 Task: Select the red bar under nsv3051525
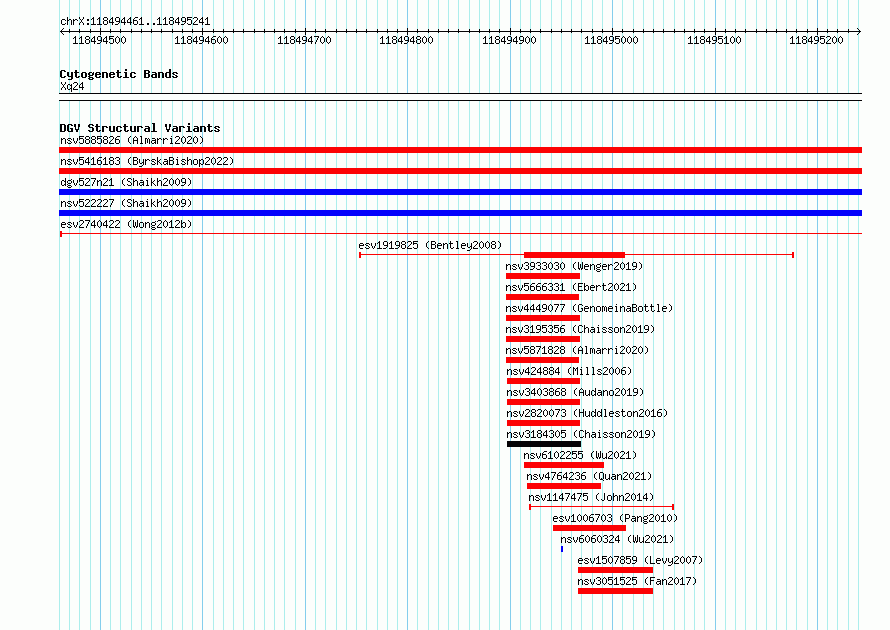point(615,591)
